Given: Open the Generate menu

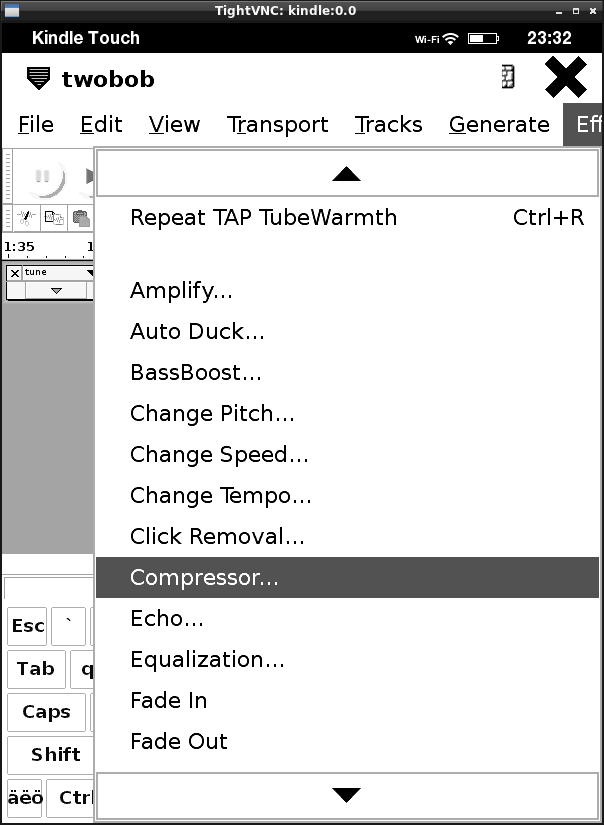Looking at the screenshot, I should pos(499,125).
